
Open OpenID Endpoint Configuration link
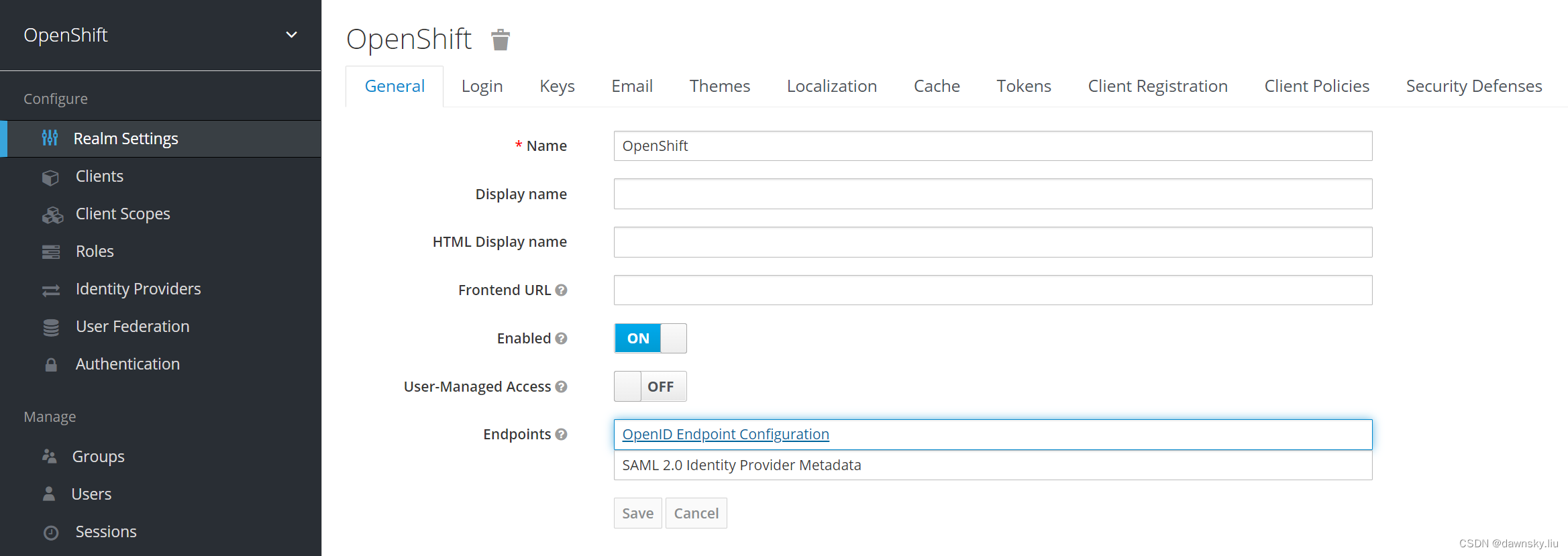[x=725, y=434]
